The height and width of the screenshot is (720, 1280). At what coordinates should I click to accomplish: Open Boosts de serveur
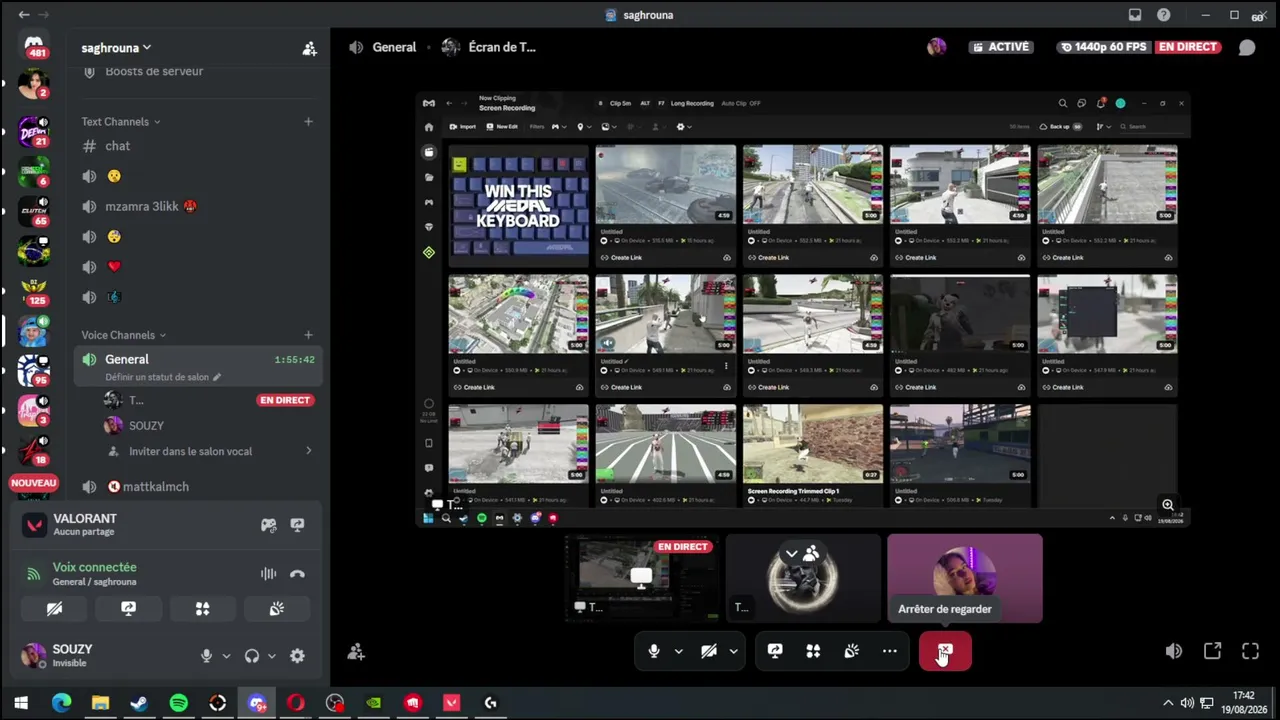[197, 72]
